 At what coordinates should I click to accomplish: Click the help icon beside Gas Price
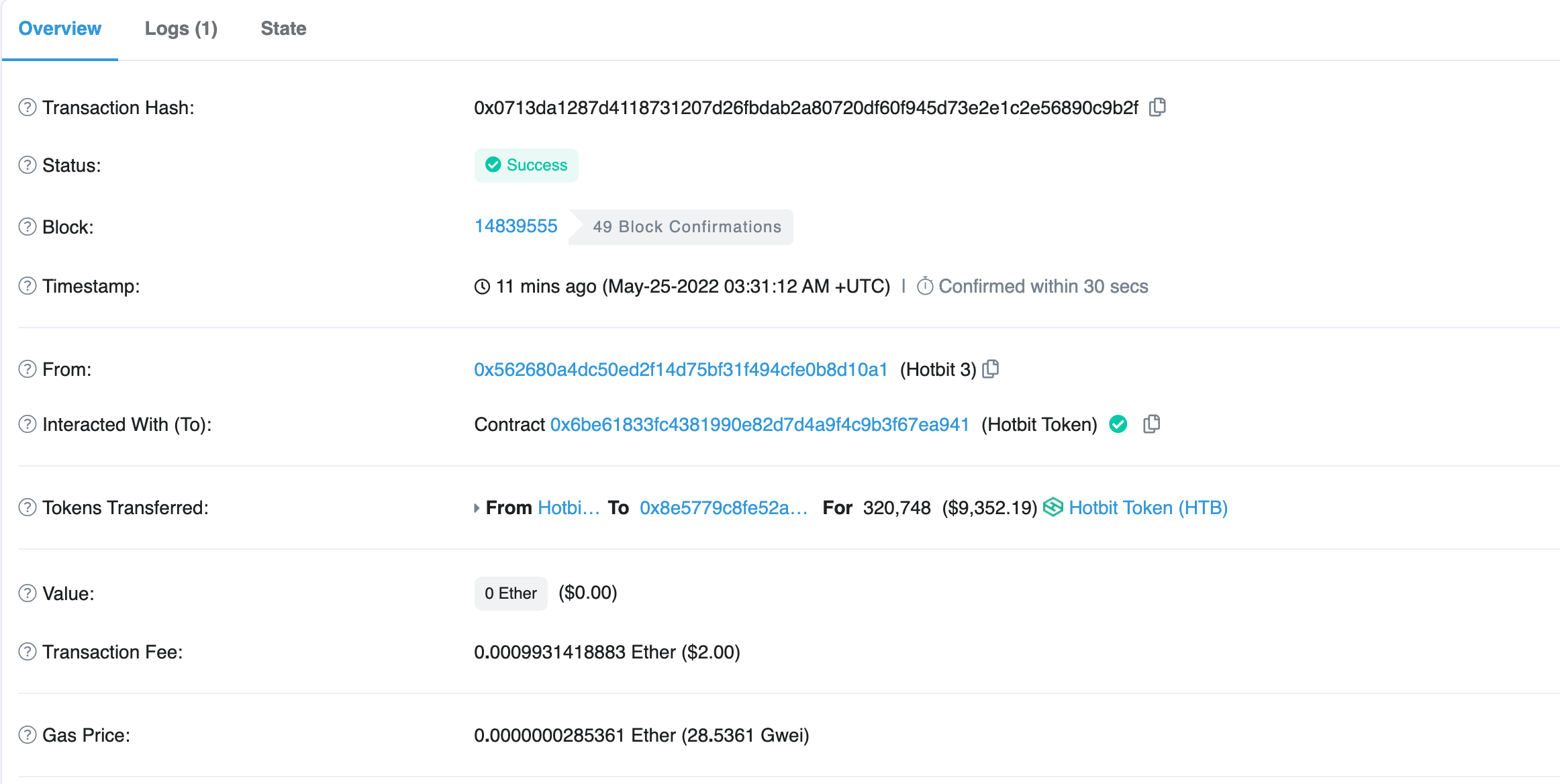tap(28, 735)
